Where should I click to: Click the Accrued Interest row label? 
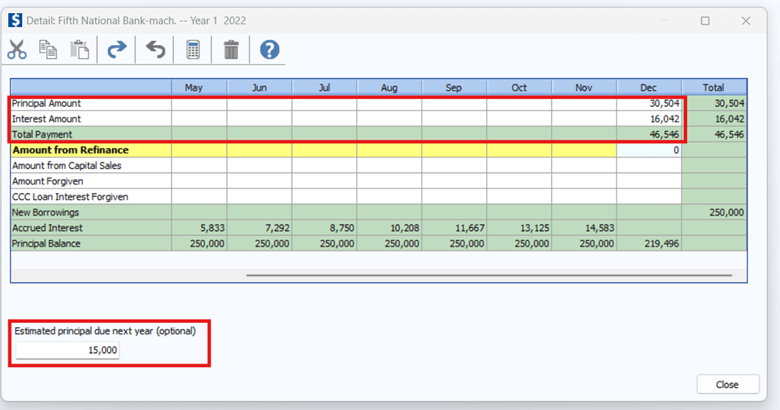tap(47, 228)
